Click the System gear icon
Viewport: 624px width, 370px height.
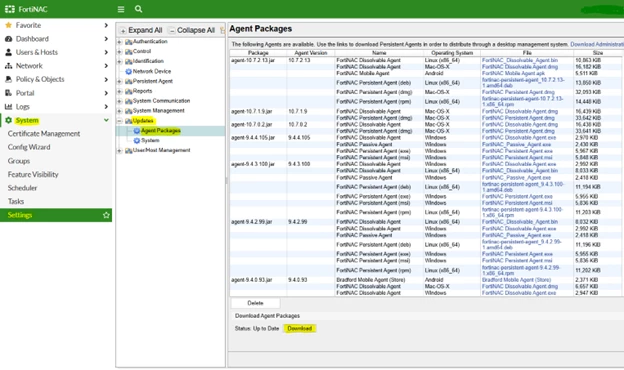pos(8,120)
